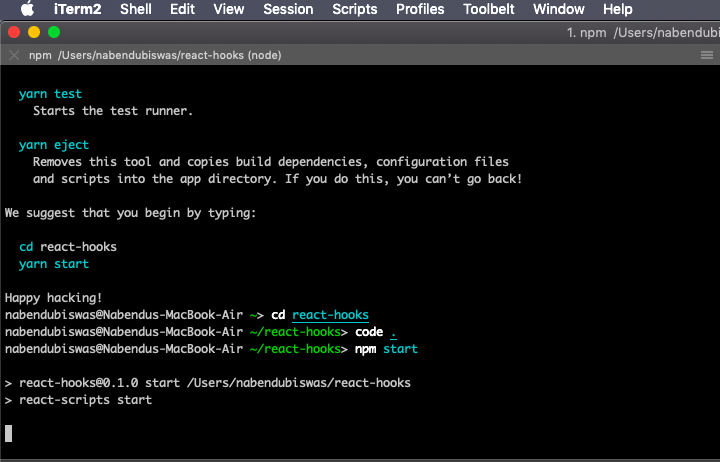Viewport: 720px width, 462px height.
Task: Click the 'yarn start' suggestion text
Action: pos(54,264)
